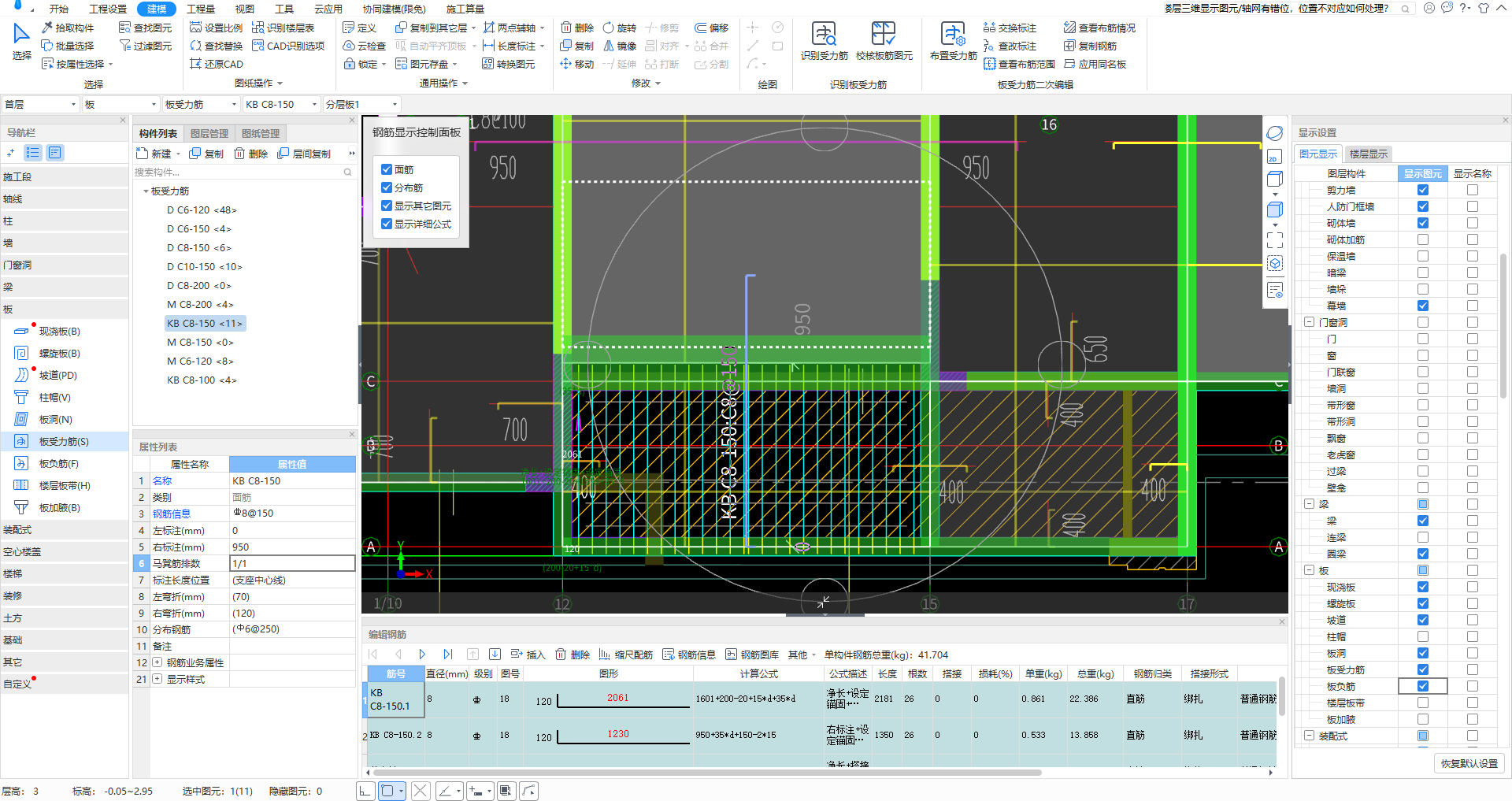Open 设置比例 scale setting
Viewport: 1512px width, 801px height.
[x=217, y=28]
